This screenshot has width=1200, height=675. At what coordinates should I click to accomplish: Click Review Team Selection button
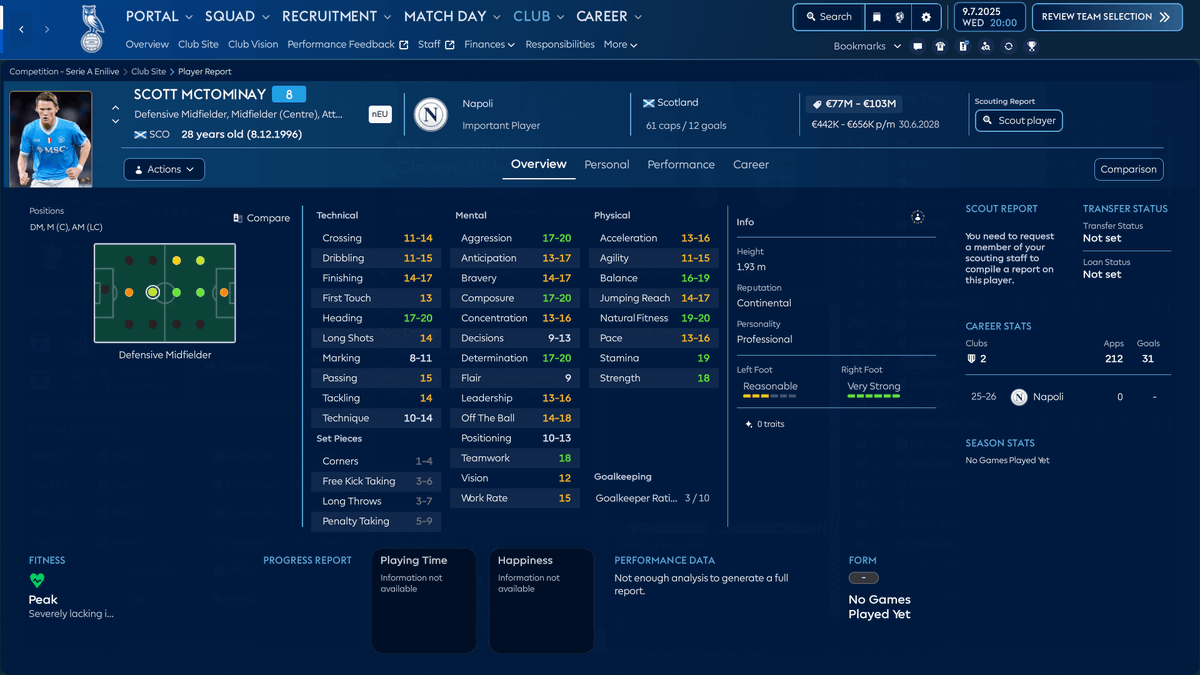click(x=1107, y=17)
